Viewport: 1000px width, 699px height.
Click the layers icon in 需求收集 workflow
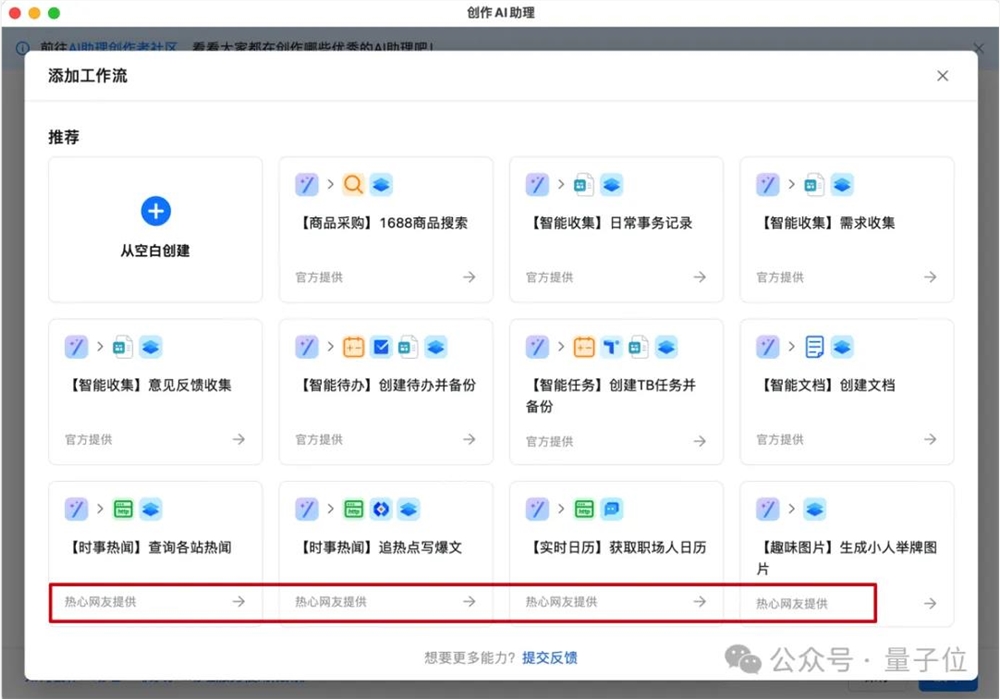[841, 184]
